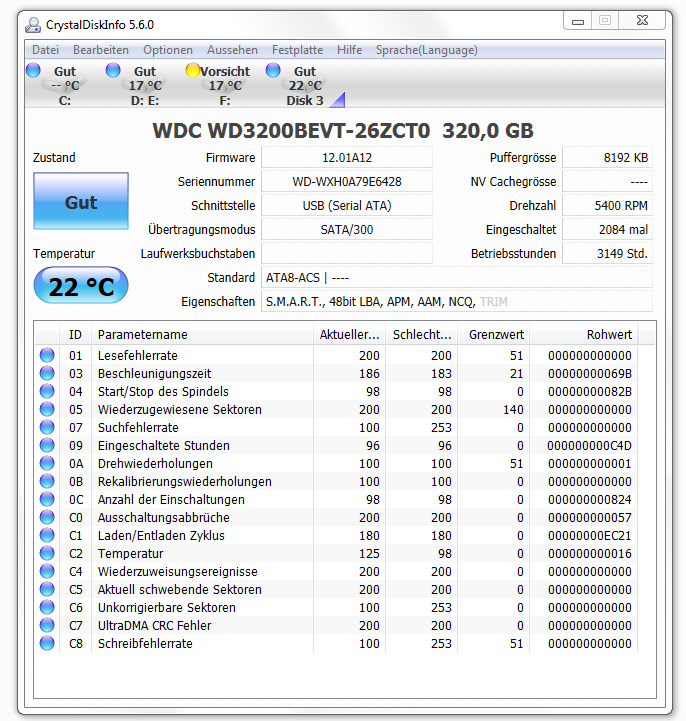Viewport: 686px width, 721px height.
Task: Select disk C: status orb
Action: [33, 70]
